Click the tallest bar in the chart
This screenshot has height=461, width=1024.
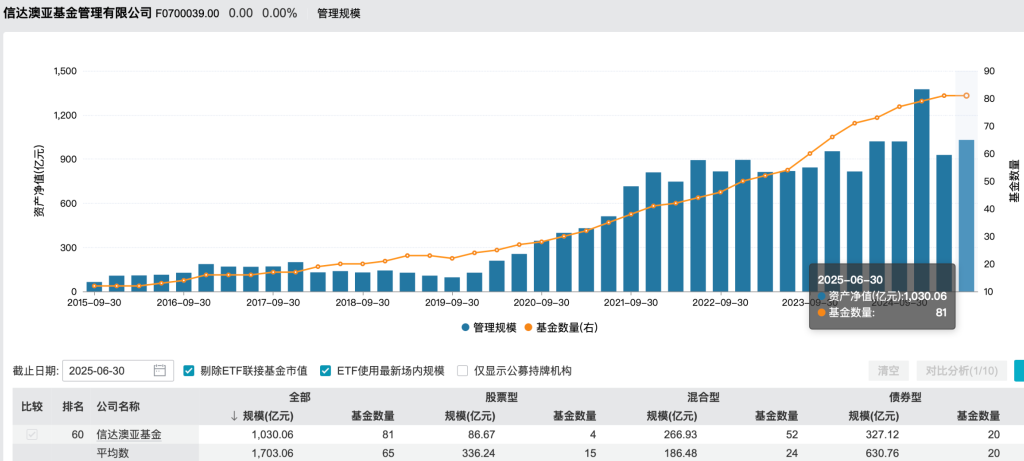[x=921, y=190]
